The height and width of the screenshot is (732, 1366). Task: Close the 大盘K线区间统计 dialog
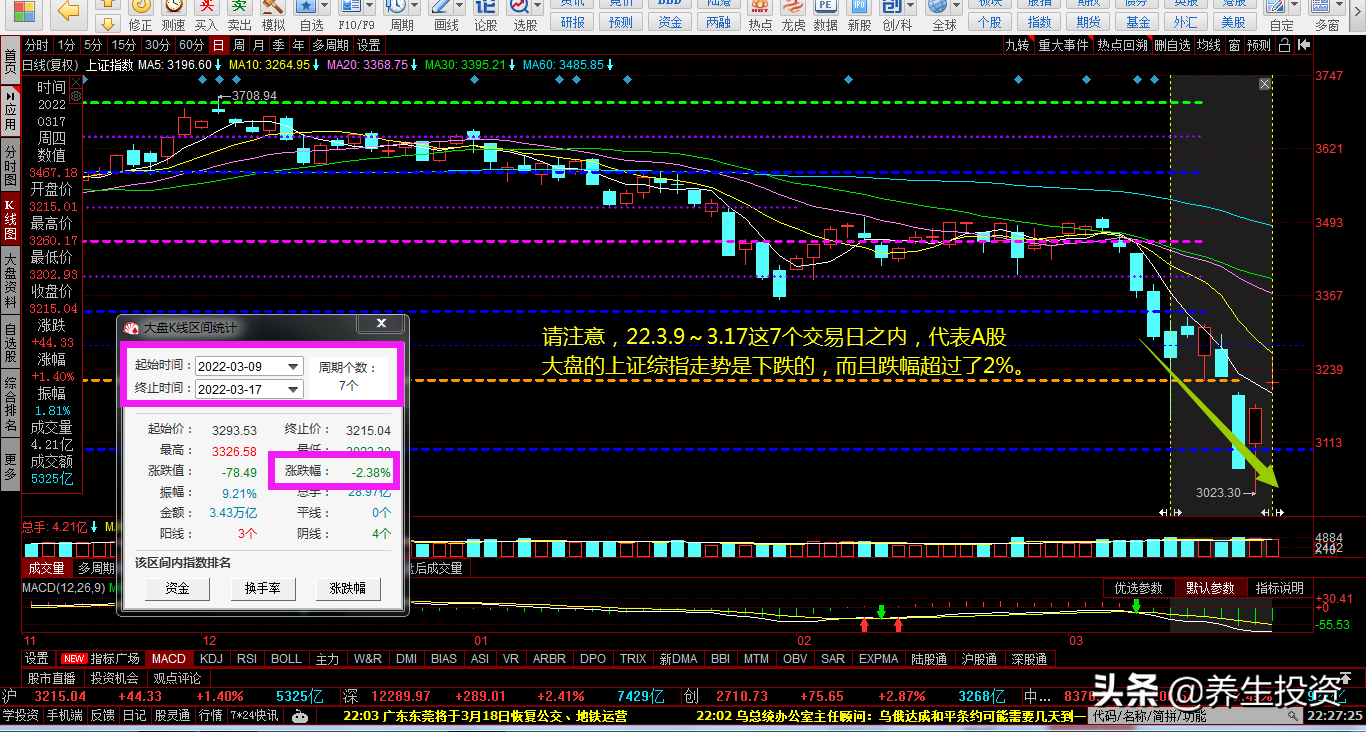coord(381,324)
